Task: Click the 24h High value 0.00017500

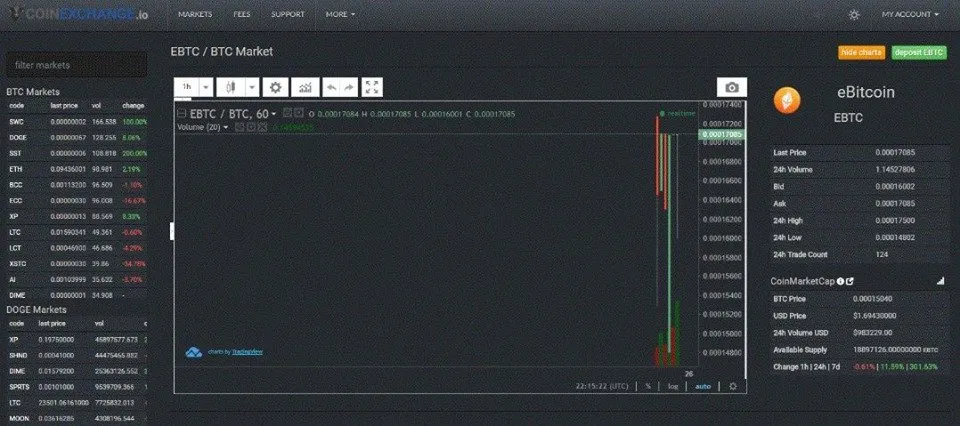Action: [x=894, y=221]
